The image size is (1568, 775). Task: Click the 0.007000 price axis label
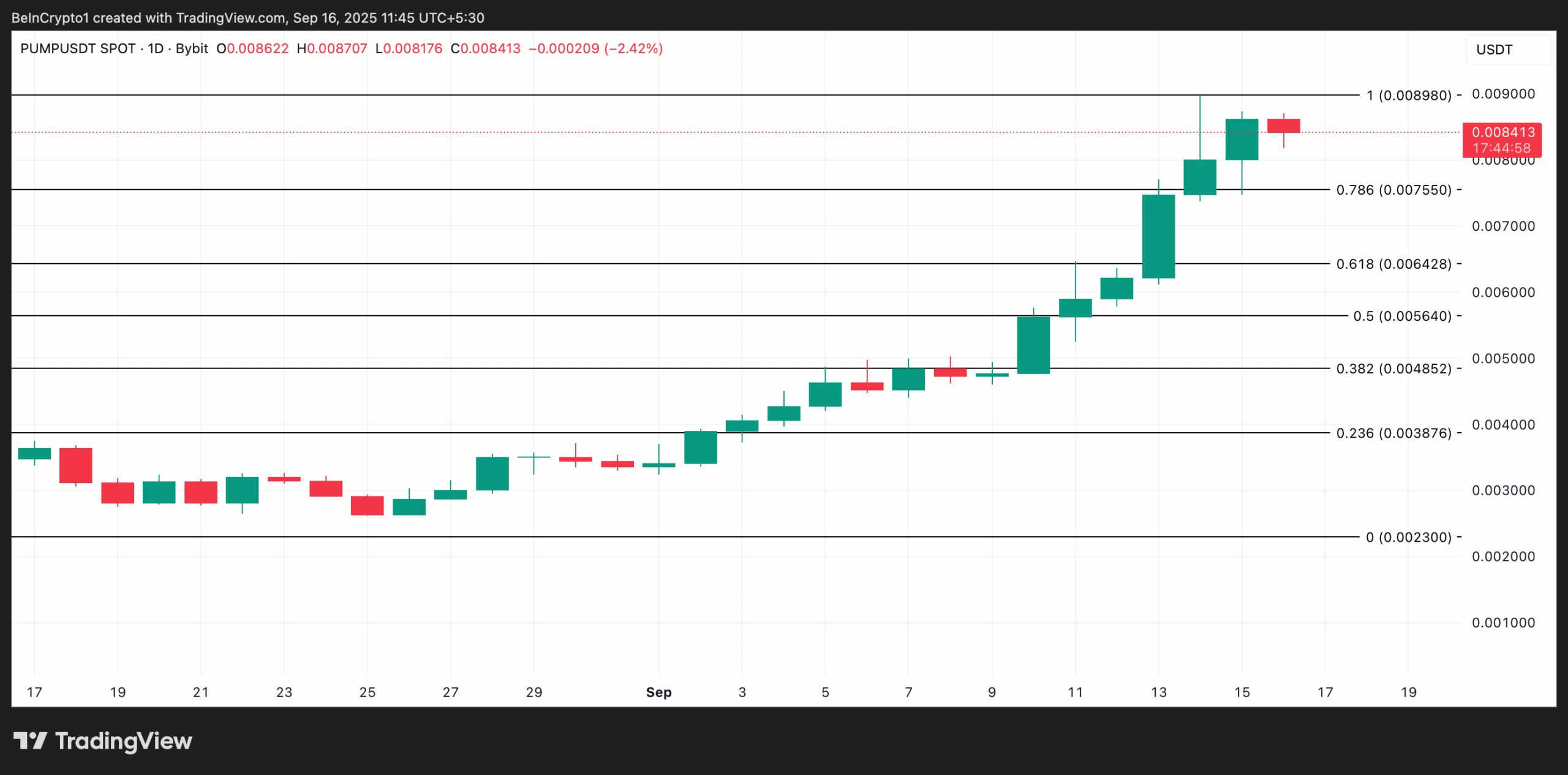click(x=1503, y=226)
